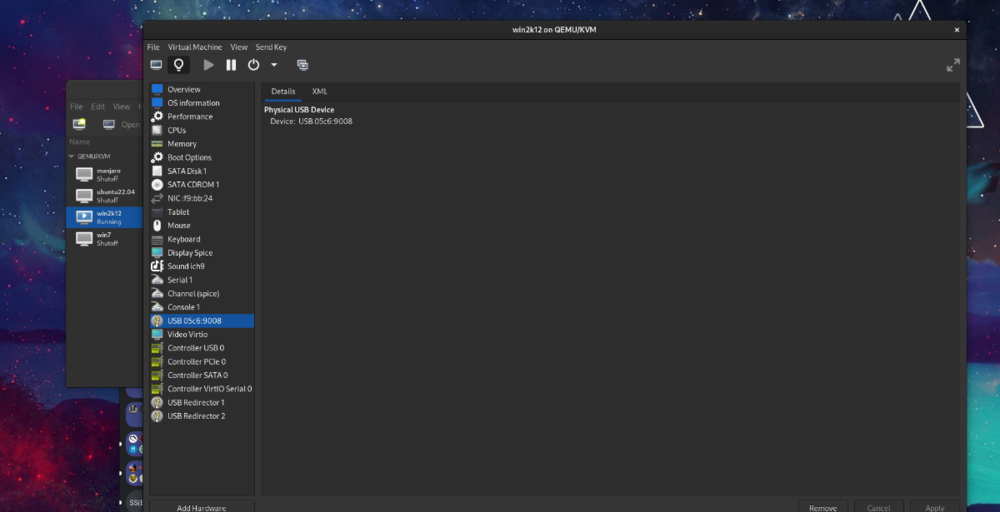Select Controller VirtIO Serial 0
1000x512 pixels.
(202, 388)
